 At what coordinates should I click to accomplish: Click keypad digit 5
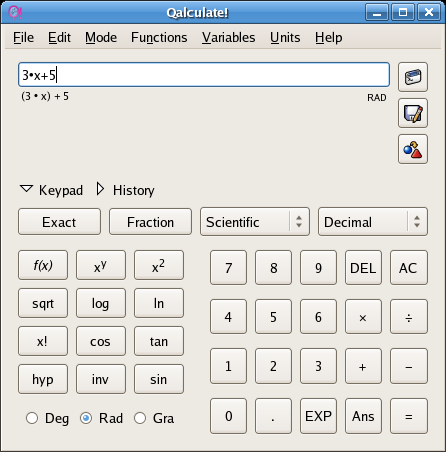(x=274, y=317)
